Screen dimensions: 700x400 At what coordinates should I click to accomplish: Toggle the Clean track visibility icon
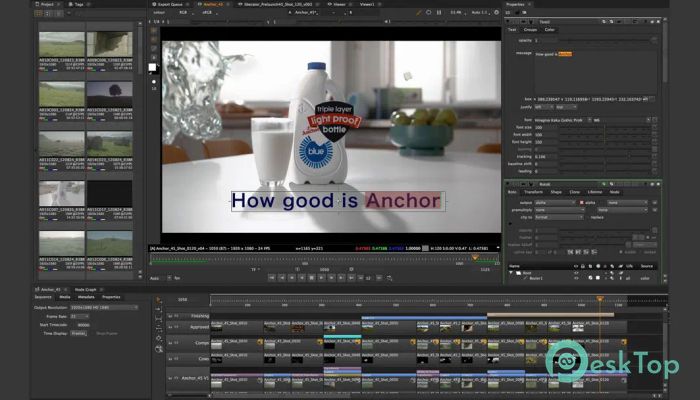click(176, 358)
